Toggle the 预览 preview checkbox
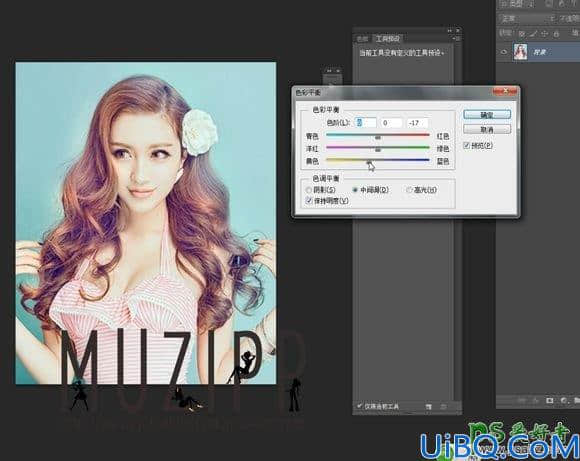 click(x=466, y=145)
